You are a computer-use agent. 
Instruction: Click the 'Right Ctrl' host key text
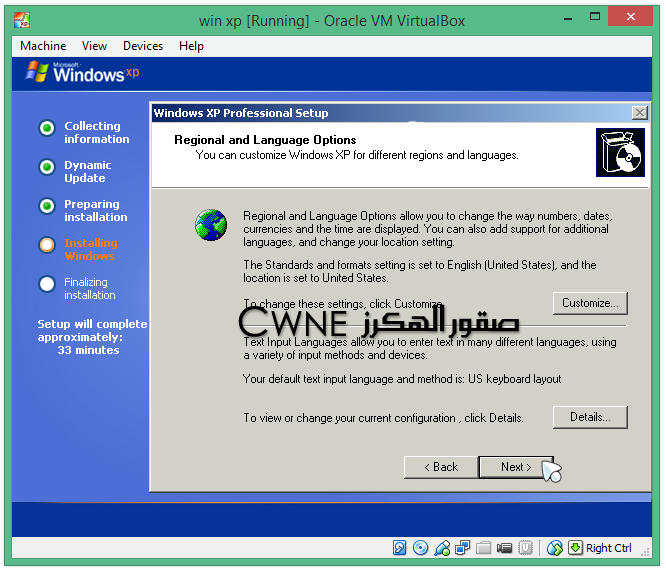pyautogui.click(x=609, y=548)
